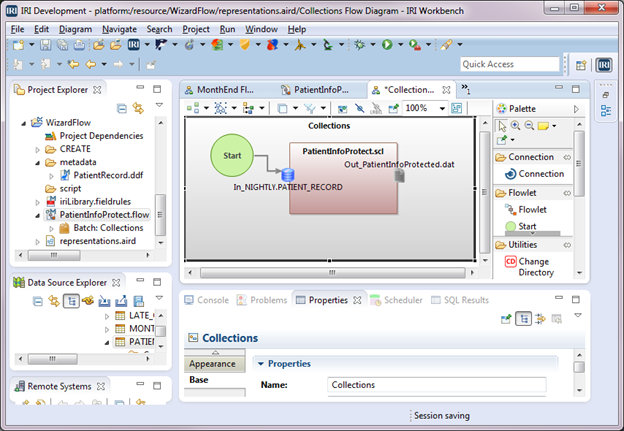Select the Connection tool in Palette
The image size is (624, 431).
click(534, 174)
